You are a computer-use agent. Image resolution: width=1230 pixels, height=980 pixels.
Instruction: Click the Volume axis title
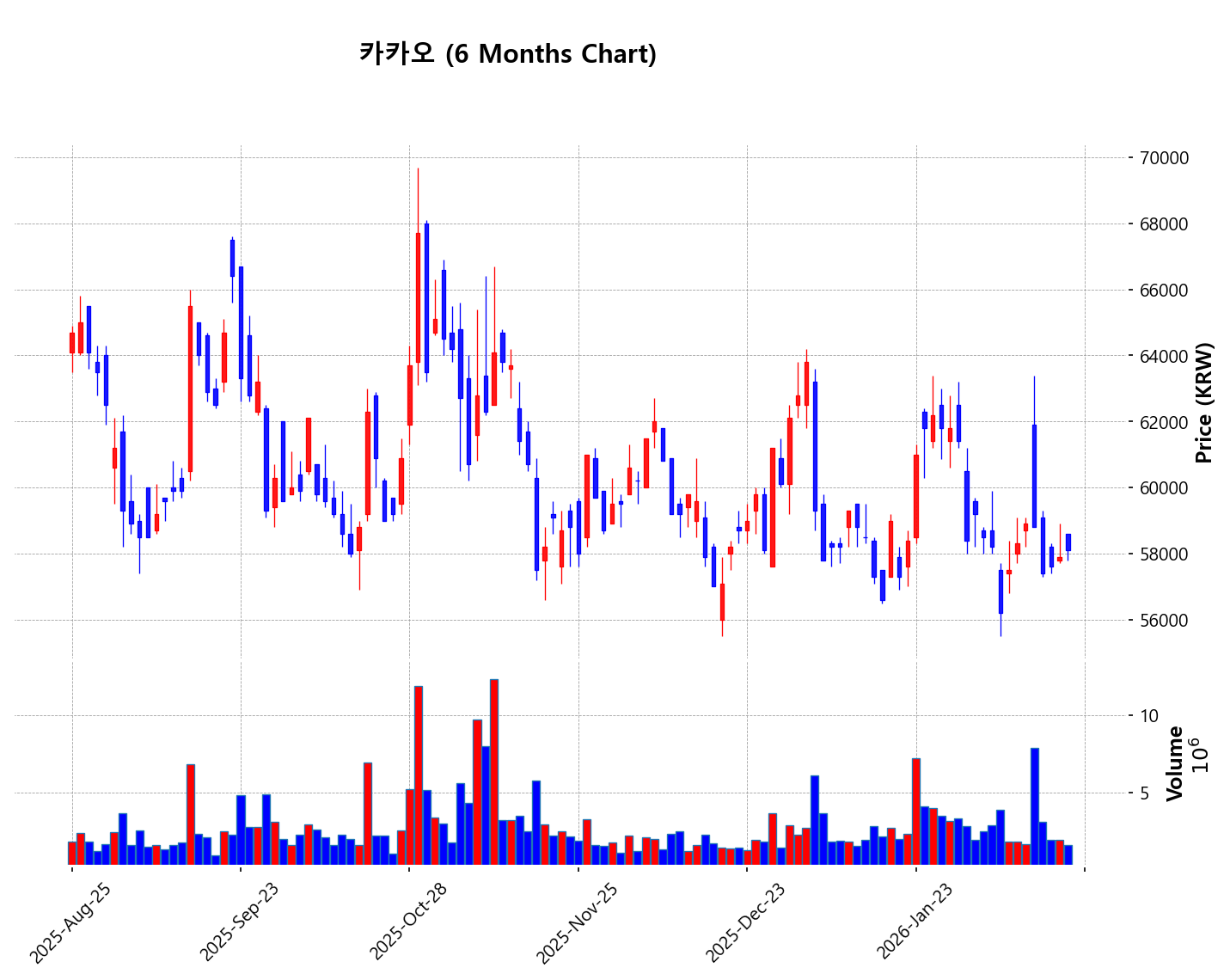(x=1175, y=763)
